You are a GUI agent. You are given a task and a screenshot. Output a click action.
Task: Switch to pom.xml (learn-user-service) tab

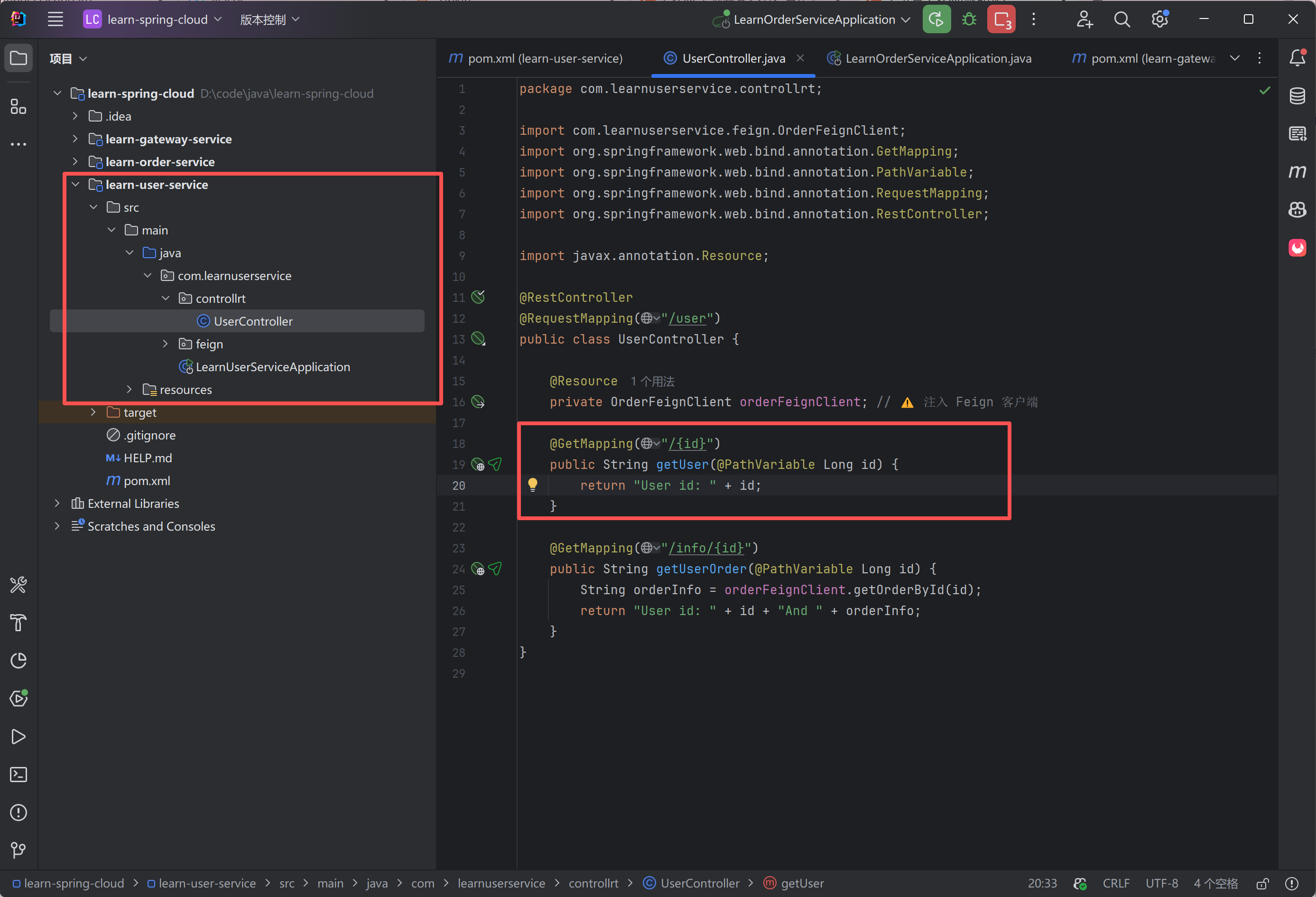(536, 58)
